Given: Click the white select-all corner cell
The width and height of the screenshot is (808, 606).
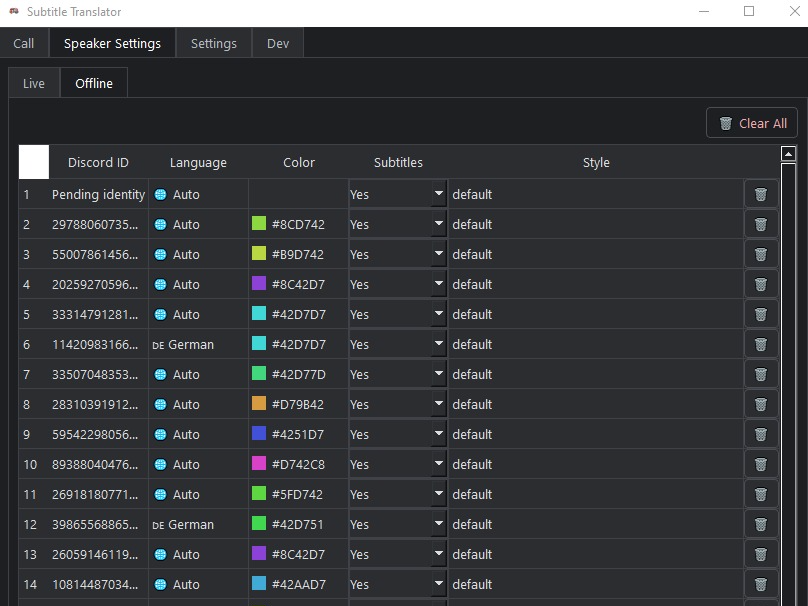Looking at the screenshot, I should pyautogui.click(x=34, y=162).
